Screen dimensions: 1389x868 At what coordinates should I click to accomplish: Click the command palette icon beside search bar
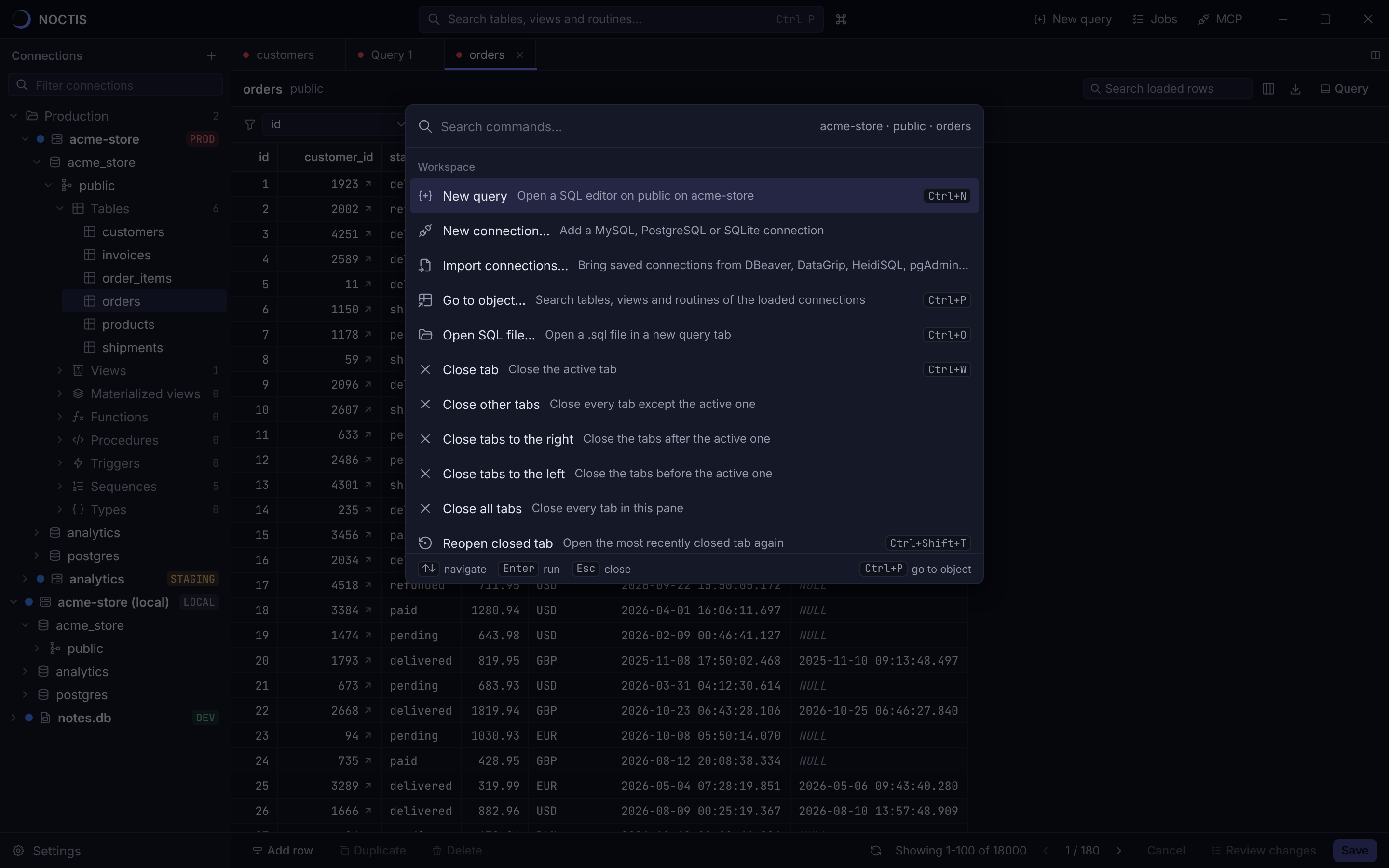coord(841,19)
